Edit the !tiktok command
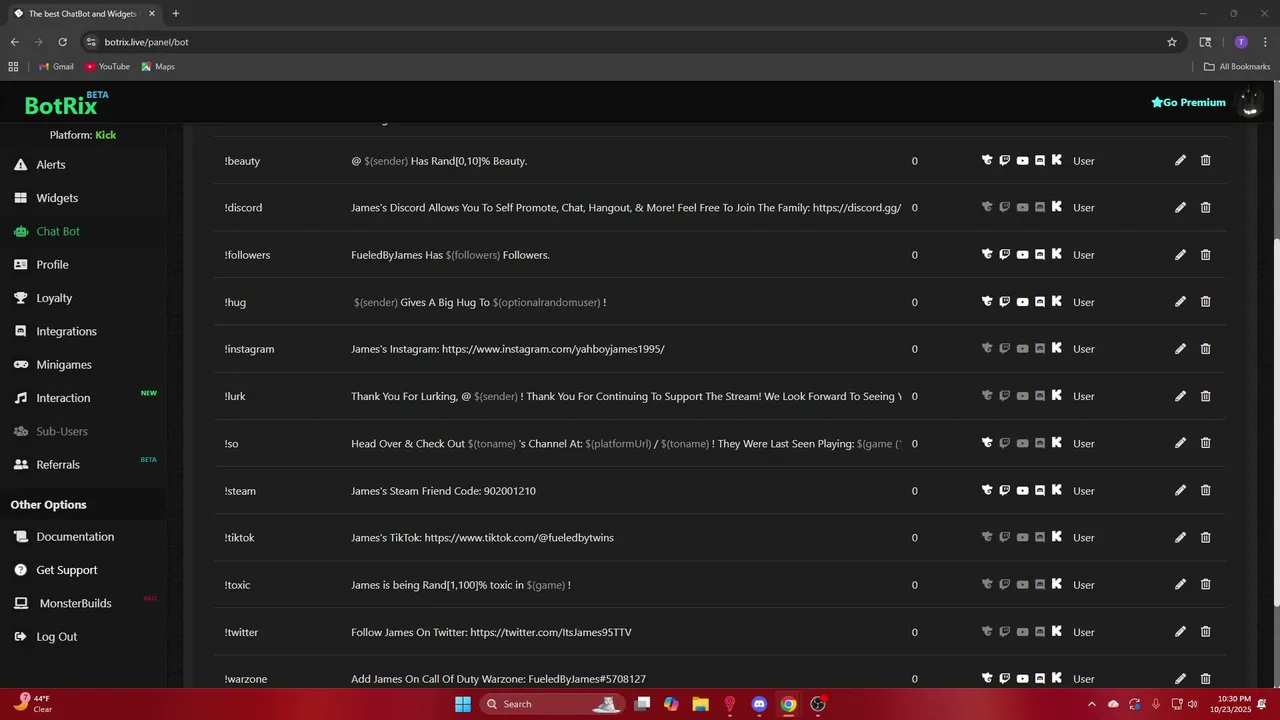The height and width of the screenshot is (720, 1280). point(1180,537)
